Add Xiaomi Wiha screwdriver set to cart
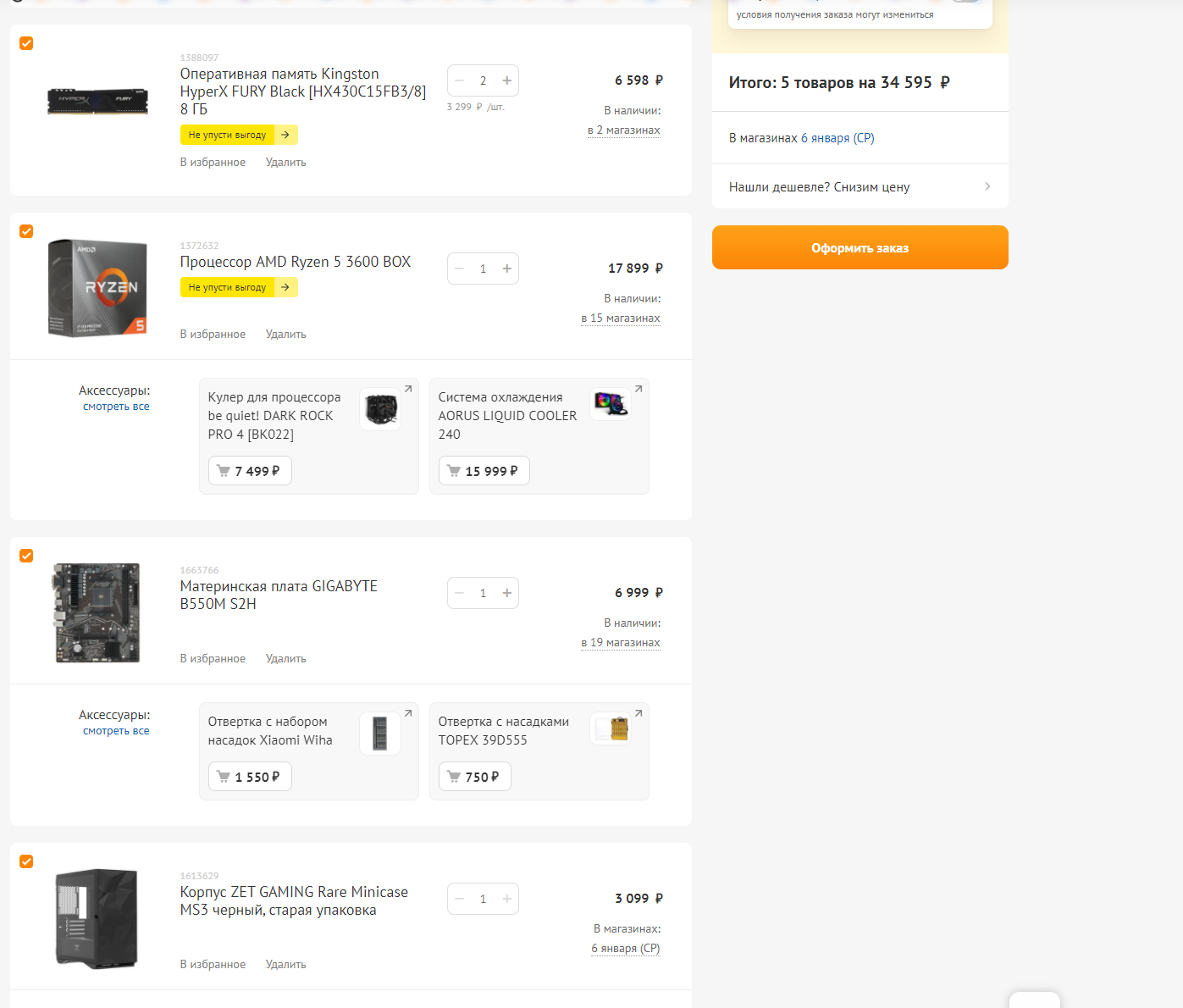This screenshot has width=1183, height=1008. point(250,777)
